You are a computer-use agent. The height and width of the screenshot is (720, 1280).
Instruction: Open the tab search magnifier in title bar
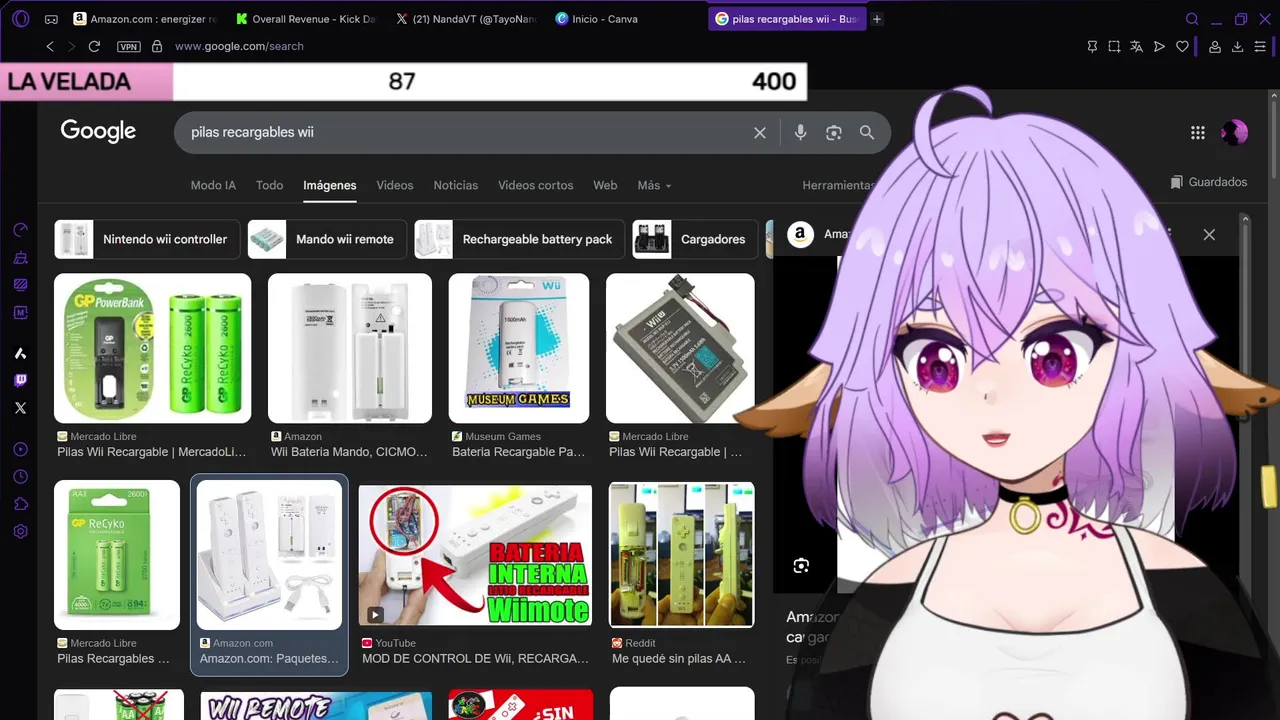(1192, 19)
